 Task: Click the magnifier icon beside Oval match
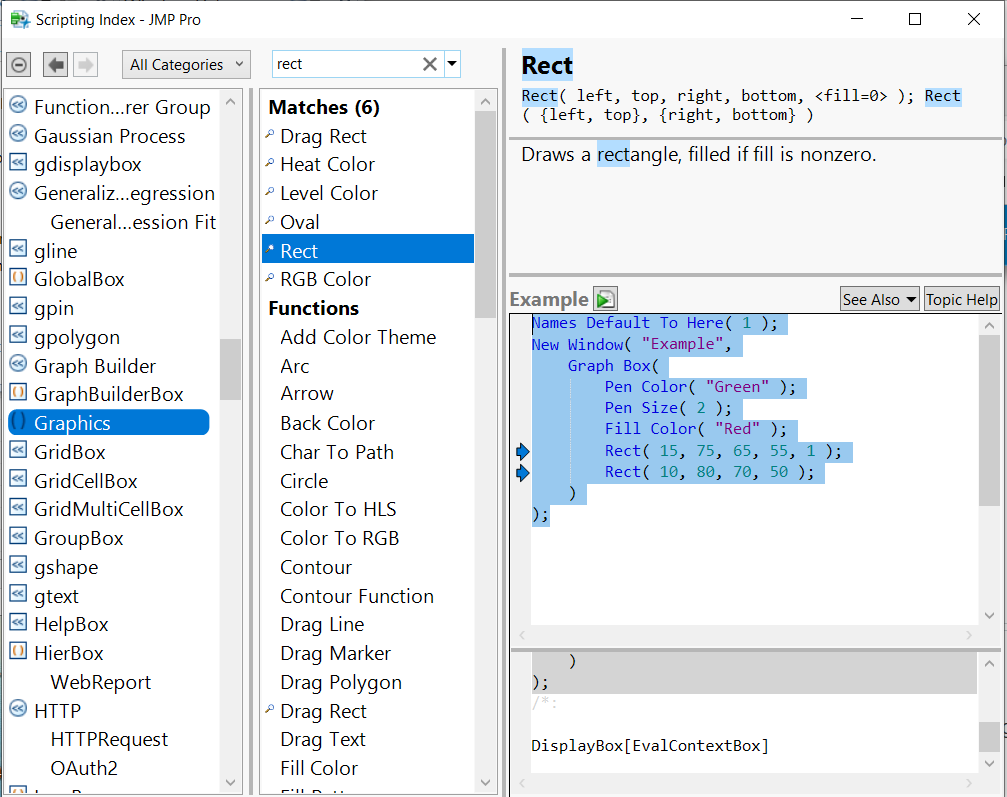[x=270, y=221]
